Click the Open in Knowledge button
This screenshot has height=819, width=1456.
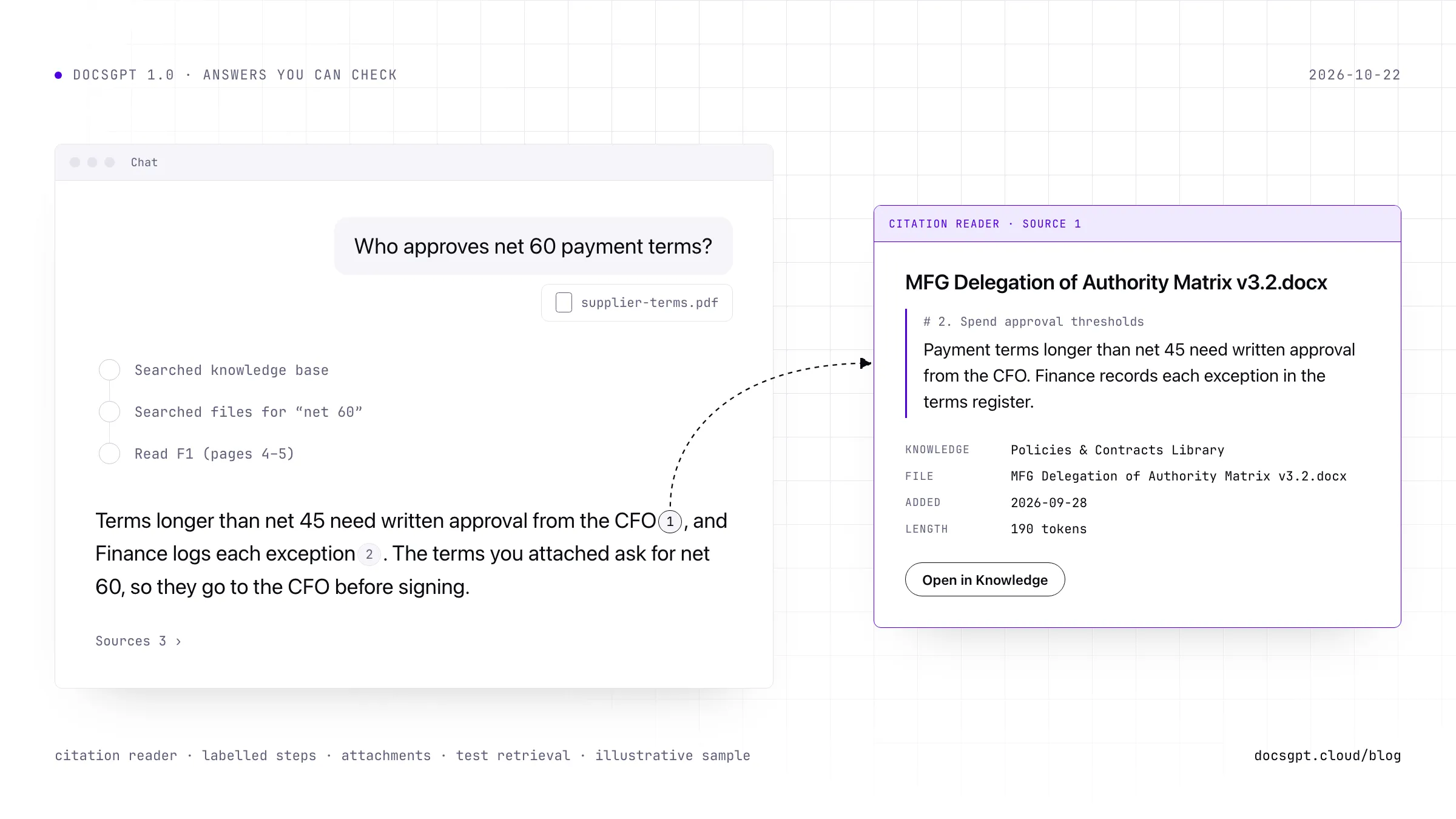pyautogui.click(x=985, y=579)
